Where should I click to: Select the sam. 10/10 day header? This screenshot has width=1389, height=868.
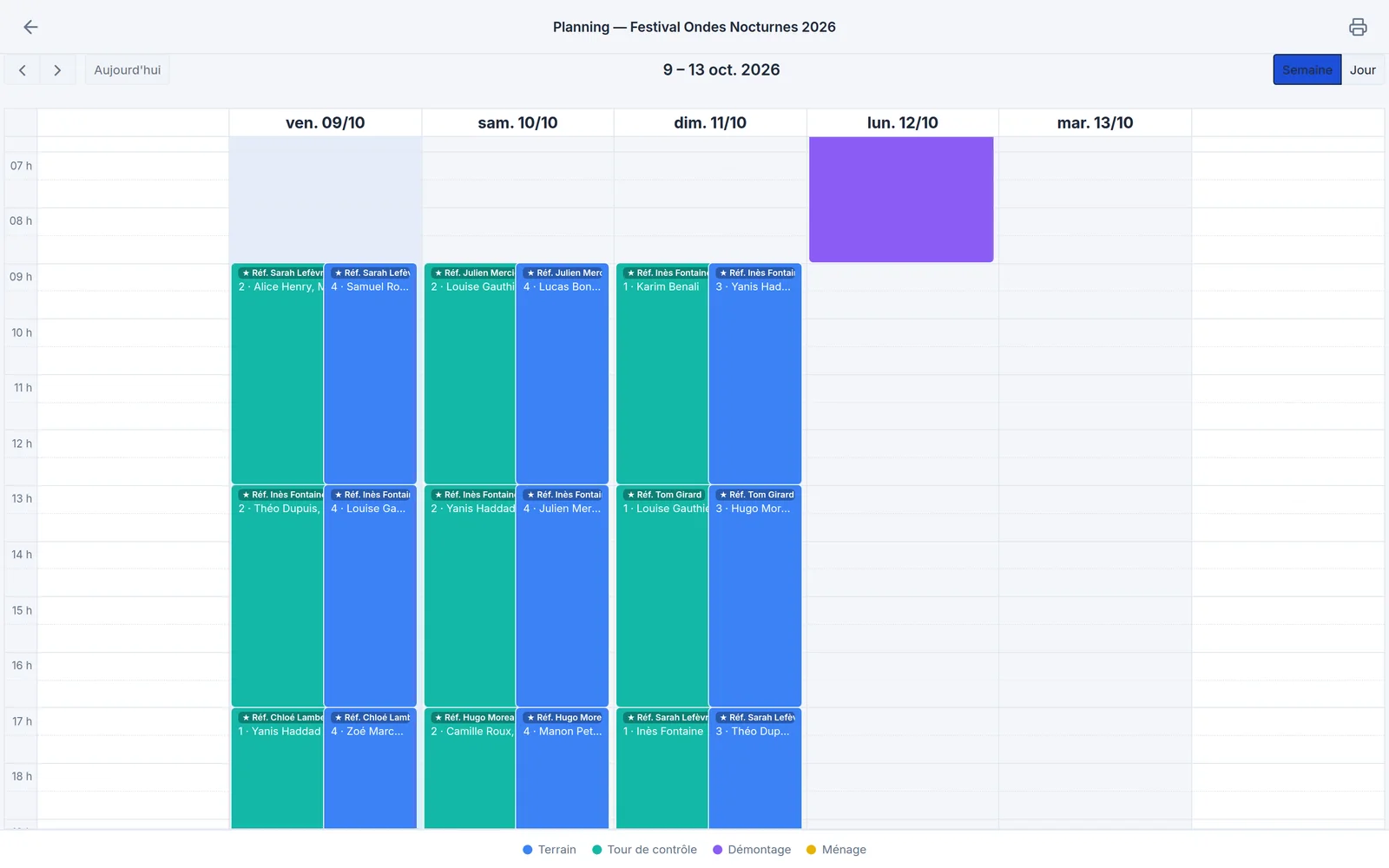(x=518, y=123)
